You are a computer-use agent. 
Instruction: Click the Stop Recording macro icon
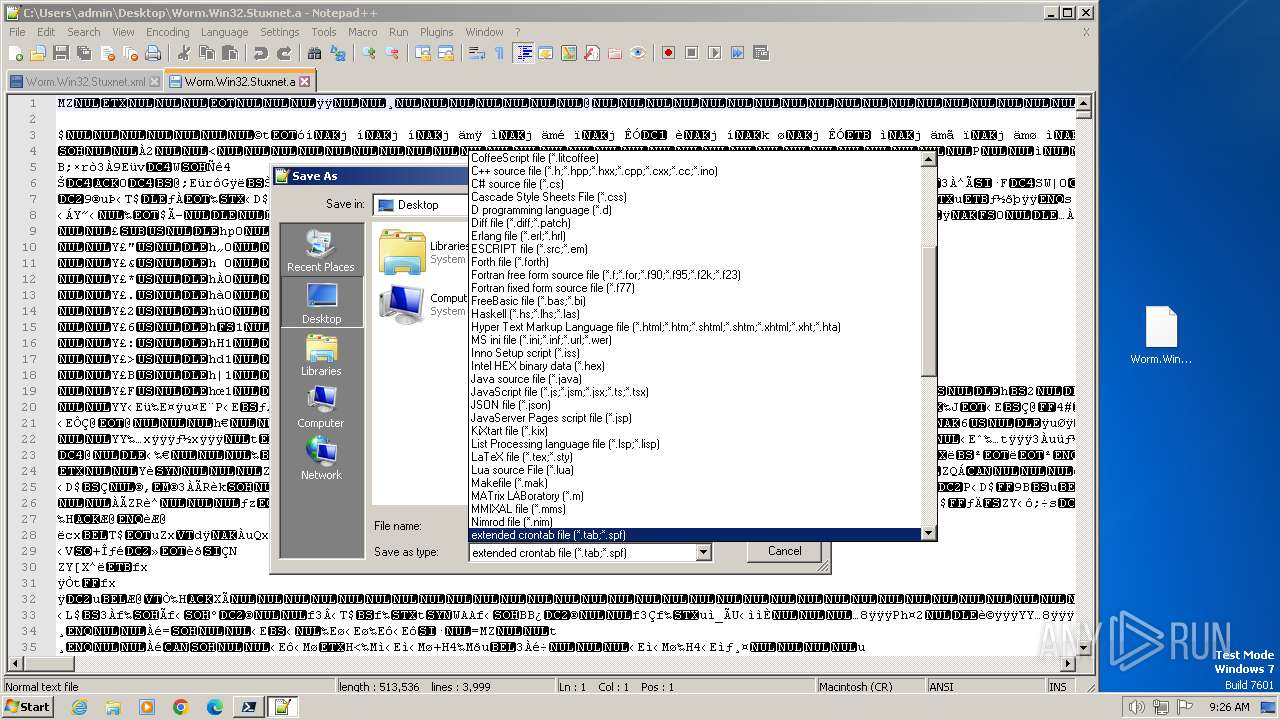[x=692, y=53]
